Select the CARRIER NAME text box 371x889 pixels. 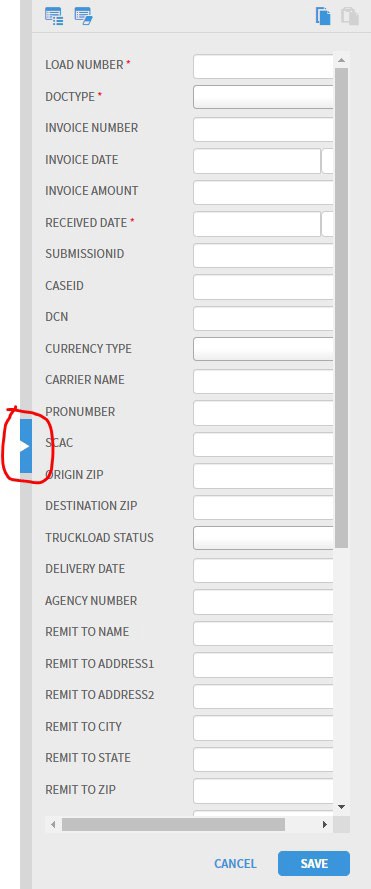[x=263, y=381]
